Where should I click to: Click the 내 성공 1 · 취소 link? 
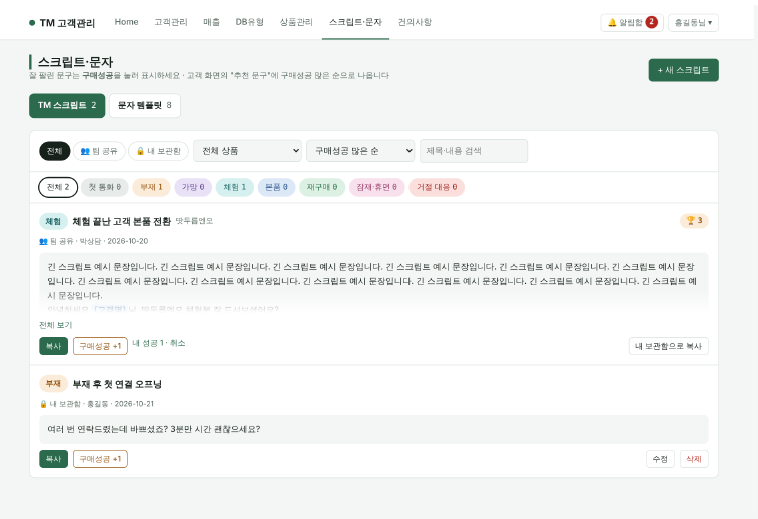159,343
